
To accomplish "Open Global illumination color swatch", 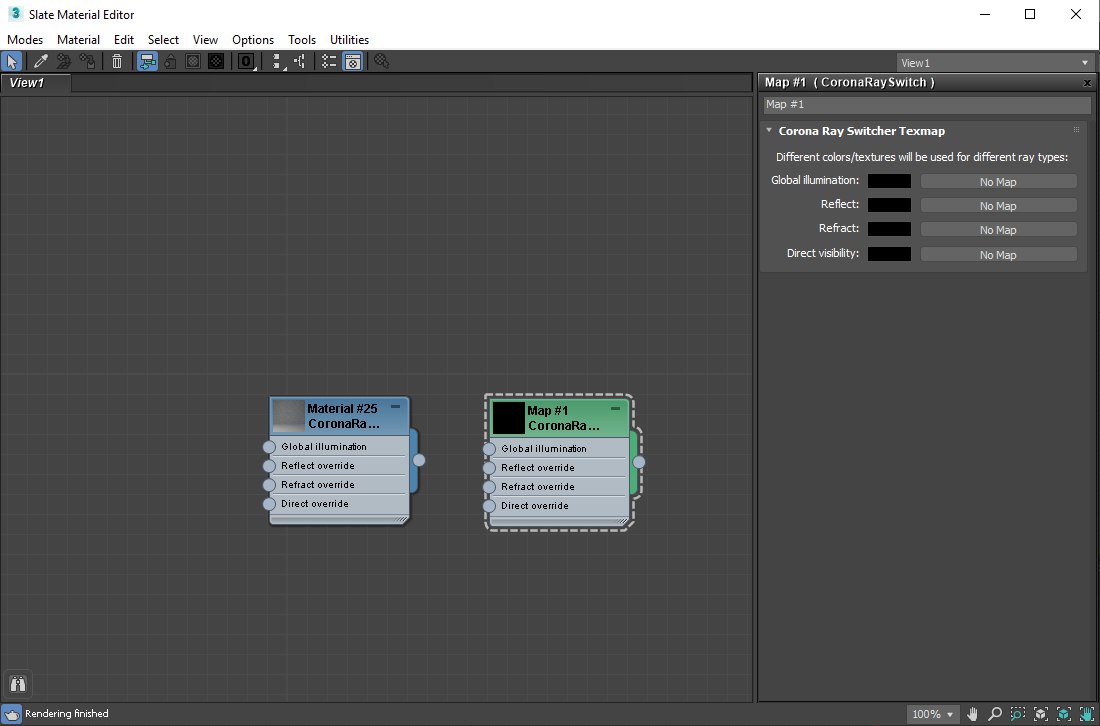I will click(890, 181).
